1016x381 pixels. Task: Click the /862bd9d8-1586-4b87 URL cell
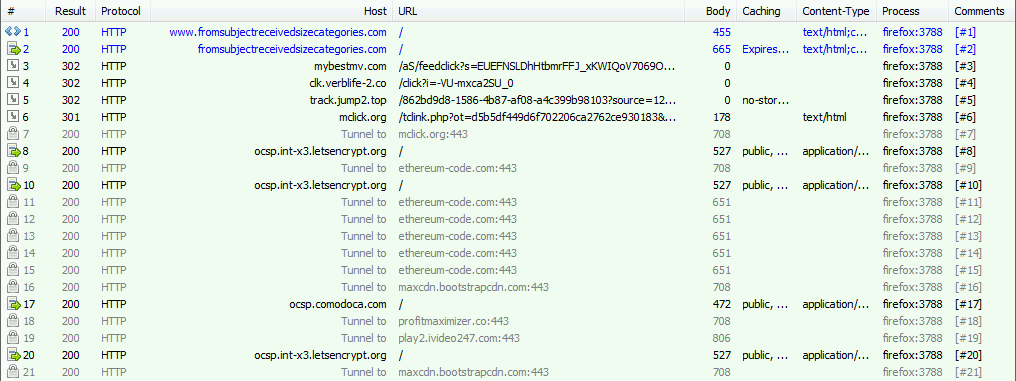(537, 100)
